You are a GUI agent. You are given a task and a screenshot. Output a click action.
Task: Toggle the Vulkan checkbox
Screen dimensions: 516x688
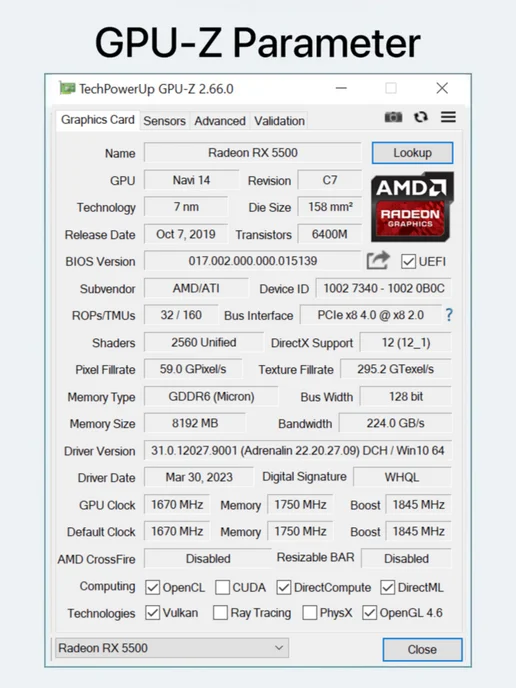pos(152,613)
